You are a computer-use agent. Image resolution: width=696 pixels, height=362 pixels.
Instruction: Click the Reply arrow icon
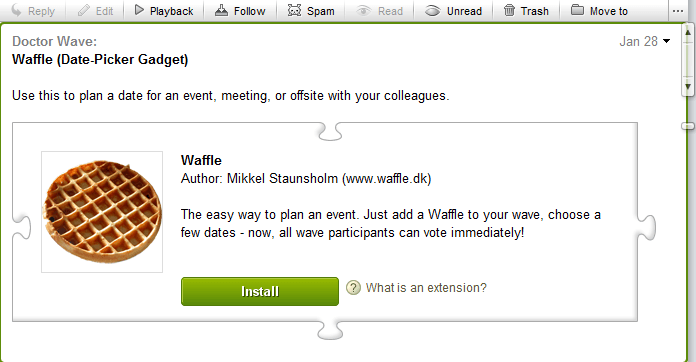[16, 10]
